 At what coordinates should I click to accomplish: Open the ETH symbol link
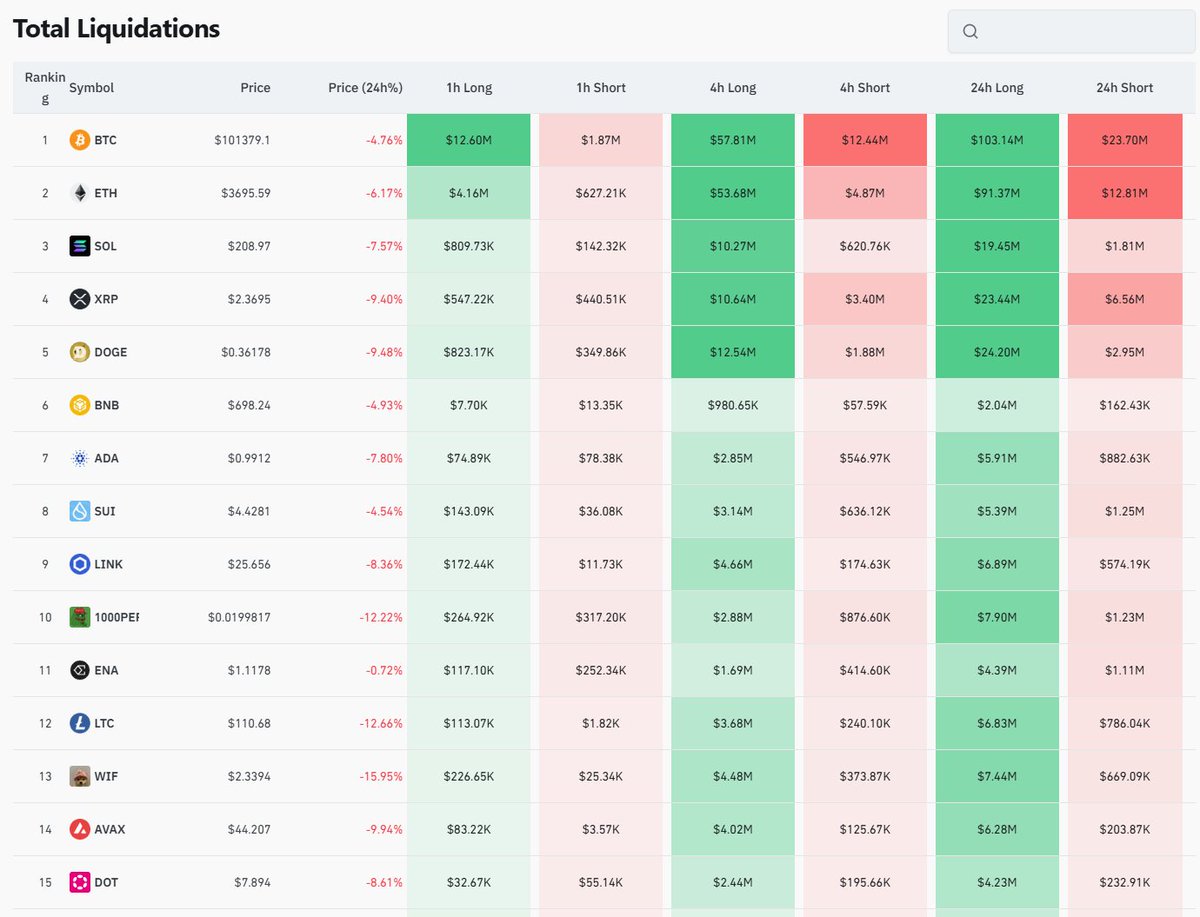pos(105,193)
